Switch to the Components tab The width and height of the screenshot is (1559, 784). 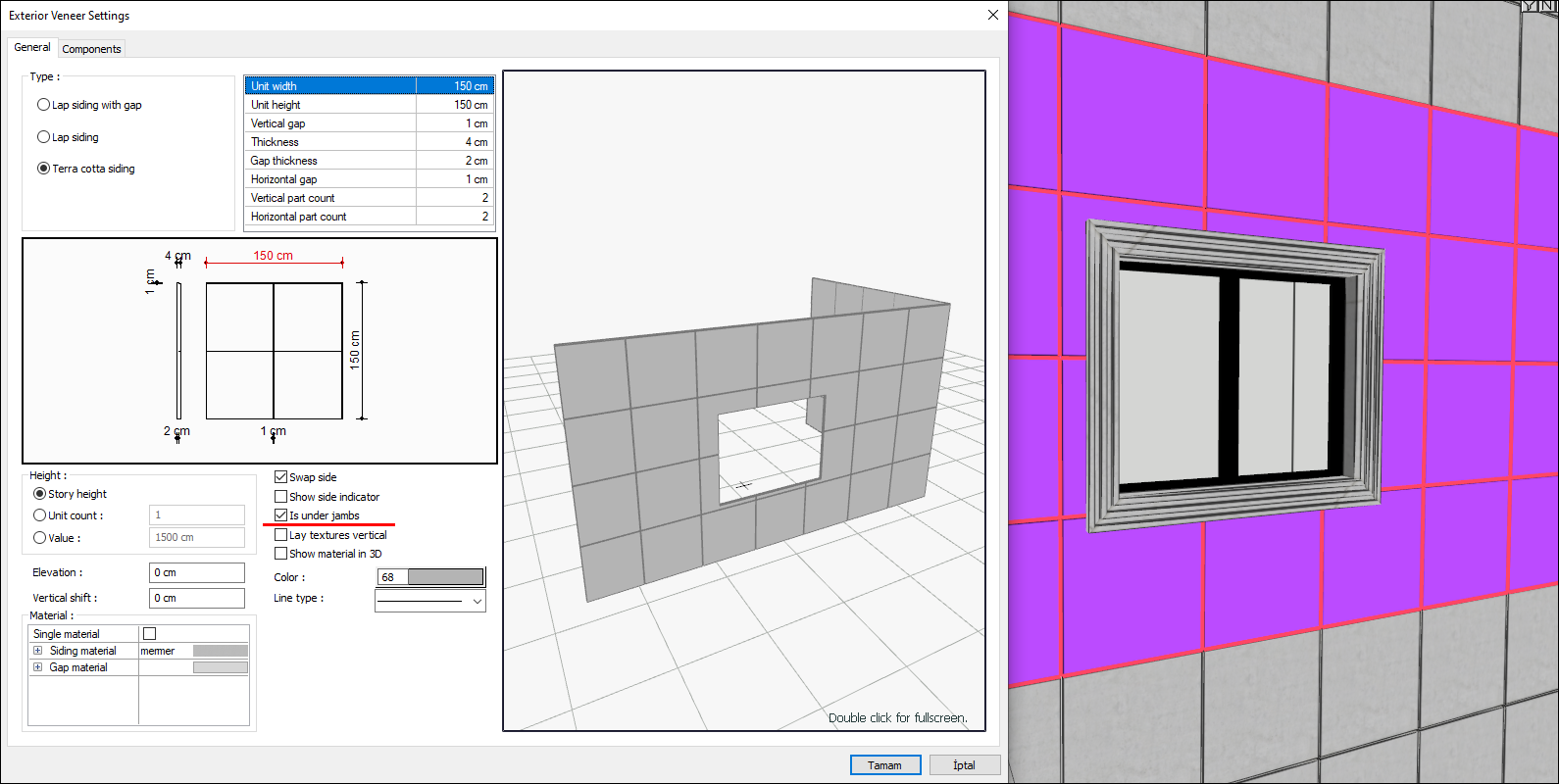(x=91, y=49)
